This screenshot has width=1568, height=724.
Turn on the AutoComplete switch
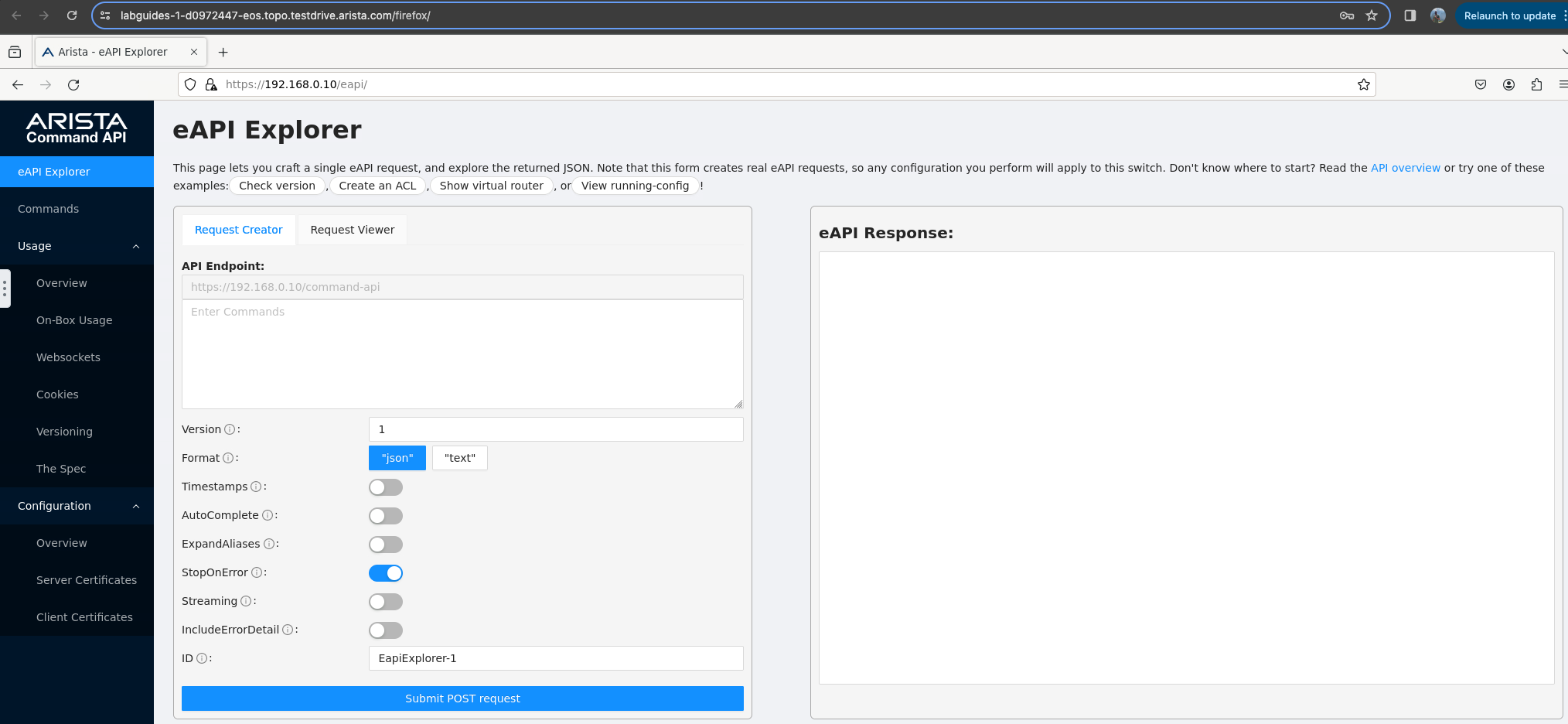tap(385, 516)
